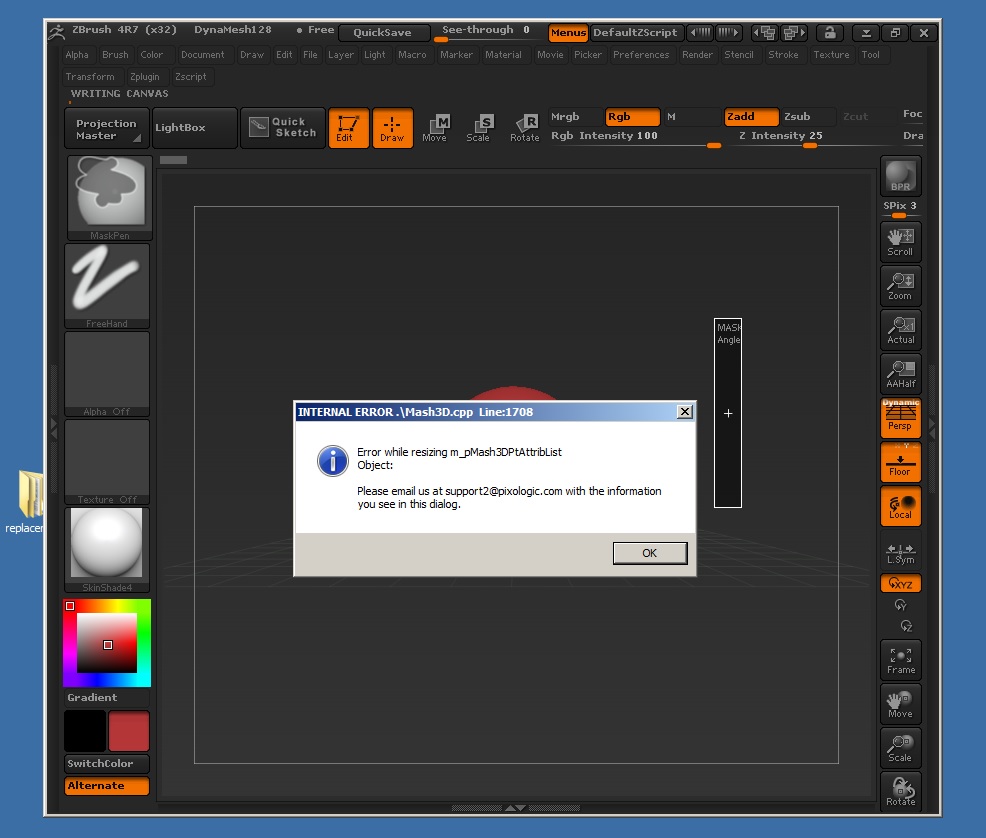The image size is (986, 838).
Task: Set canvas to Actual size
Action: [900, 330]
